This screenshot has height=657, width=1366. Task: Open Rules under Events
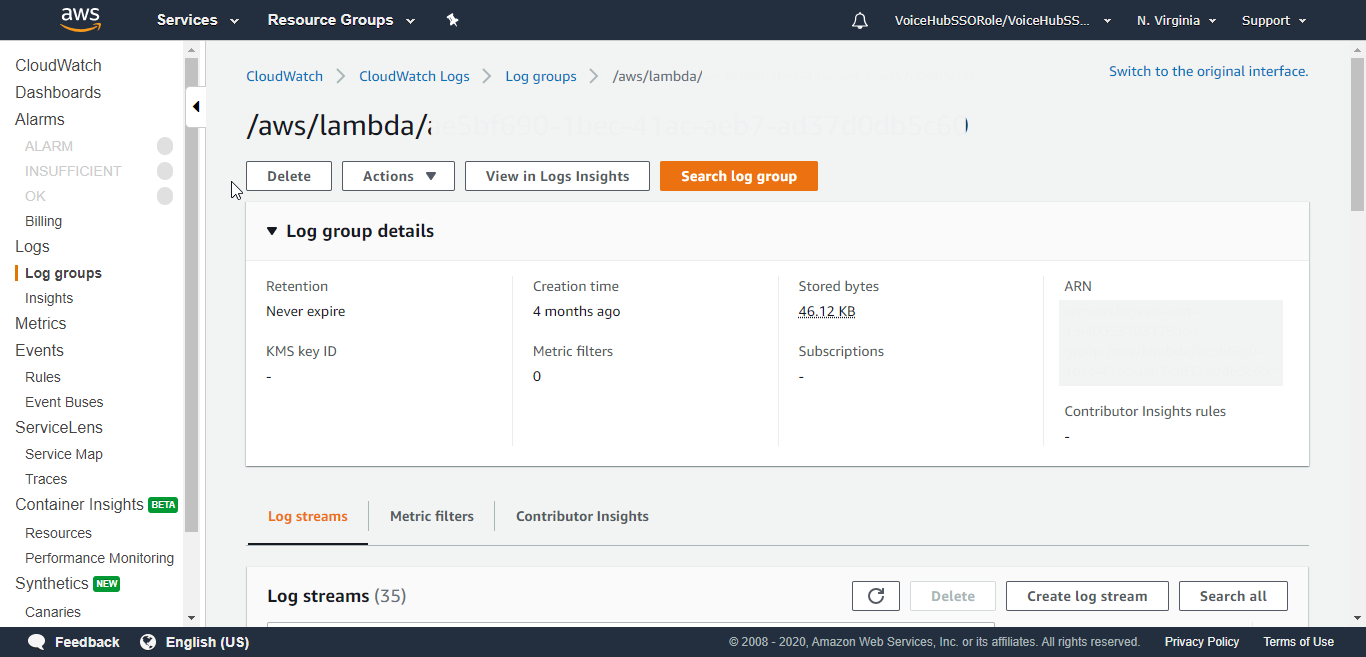43,377
